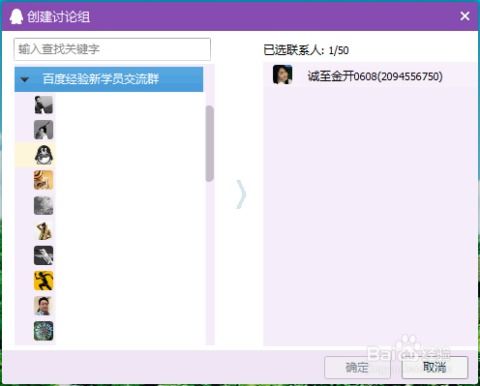Choose the orange tiger avatar contact
This screenshot has height=386, width=480.
tap(109, 180)
